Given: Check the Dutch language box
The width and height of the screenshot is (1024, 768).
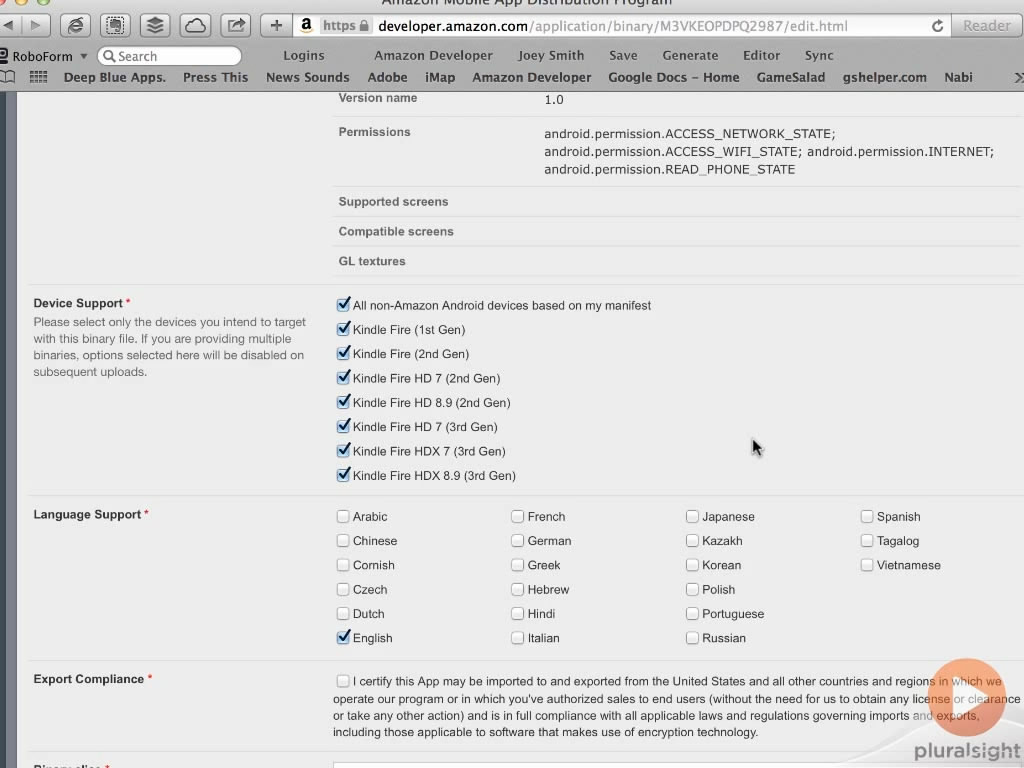Looking at the screenshot, I should [343, 614].
